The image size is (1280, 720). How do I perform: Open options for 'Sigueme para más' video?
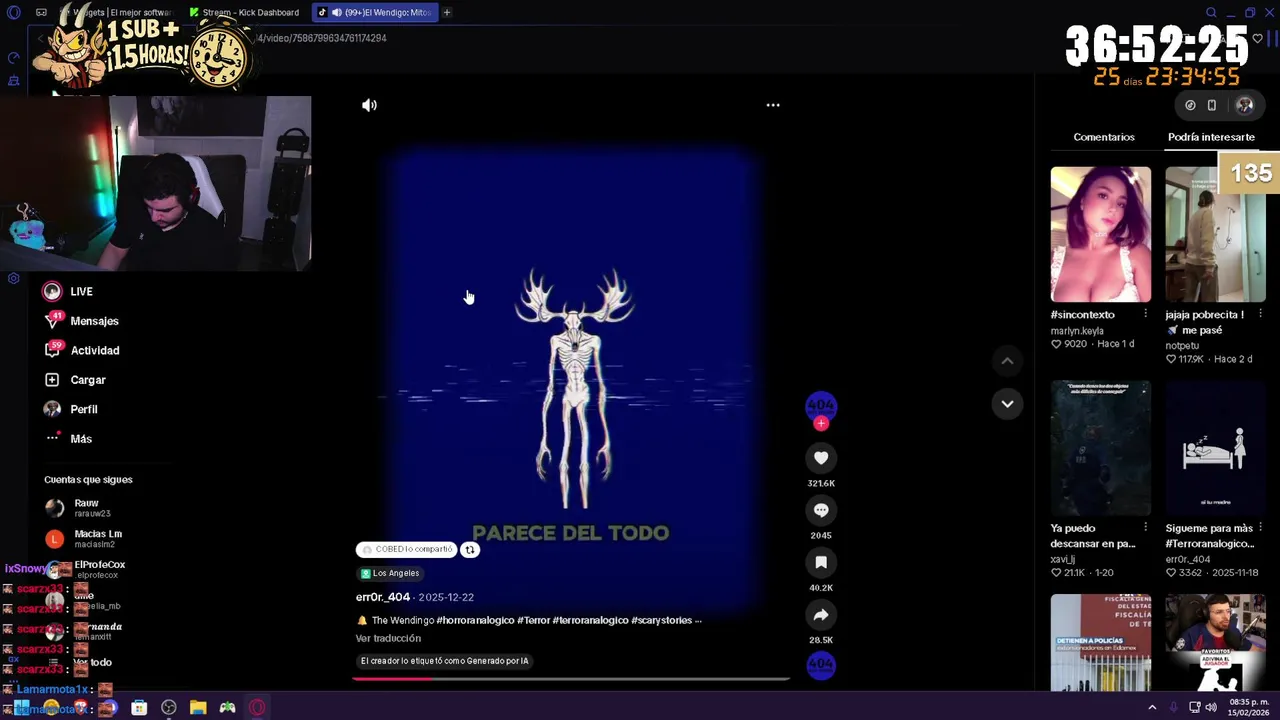point(1260,527)
